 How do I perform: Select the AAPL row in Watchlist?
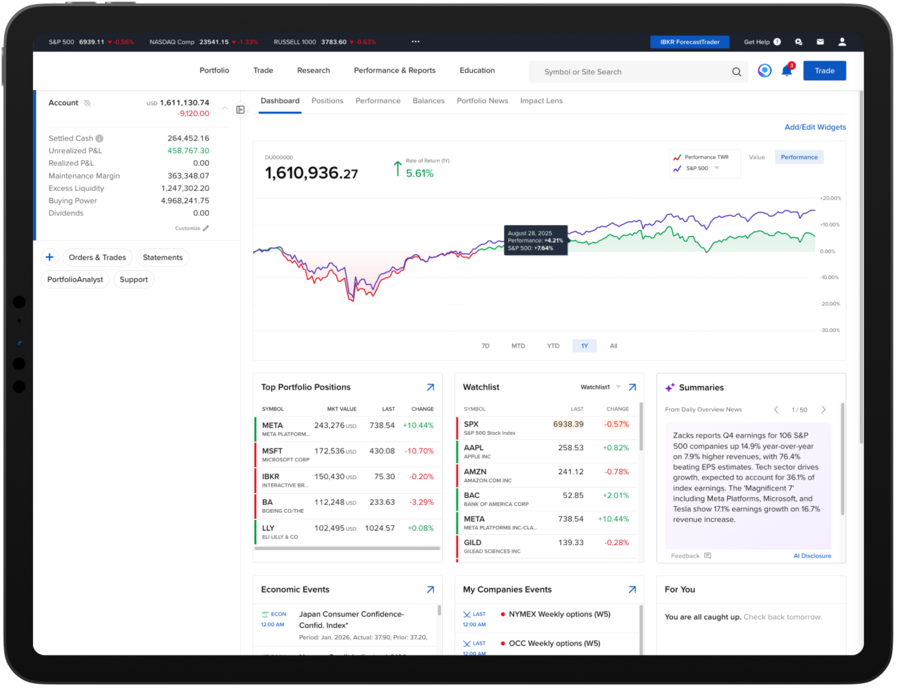click(547, 452)
